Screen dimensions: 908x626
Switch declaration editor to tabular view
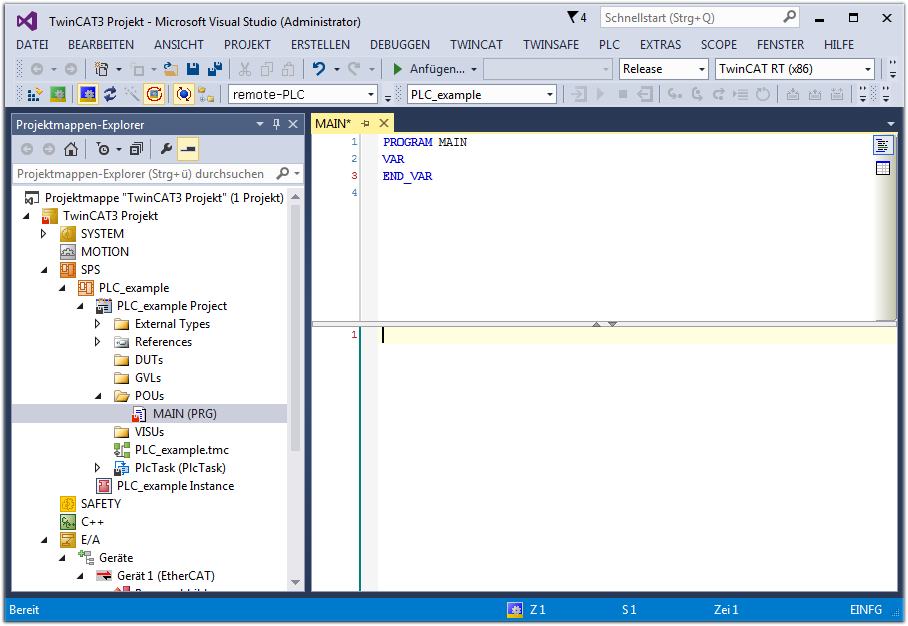882,168
